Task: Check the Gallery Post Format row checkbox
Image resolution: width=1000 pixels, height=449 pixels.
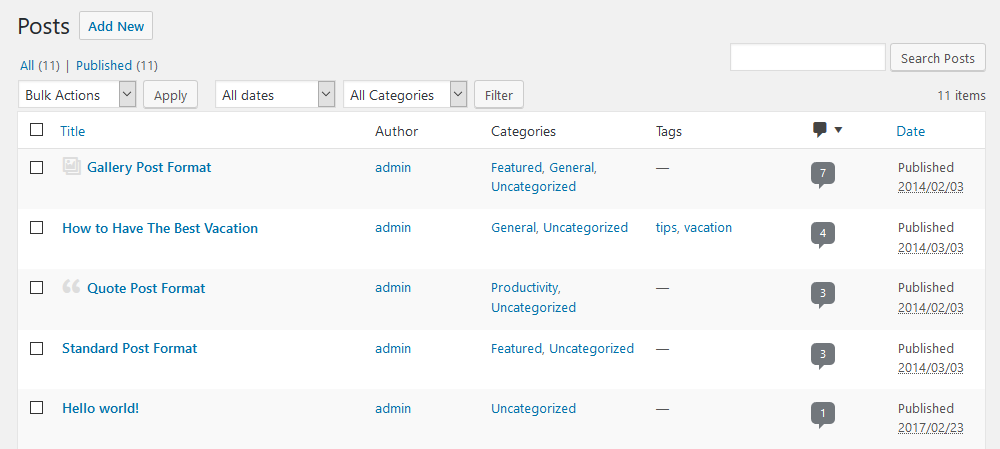Action: [x=36, y=167]
